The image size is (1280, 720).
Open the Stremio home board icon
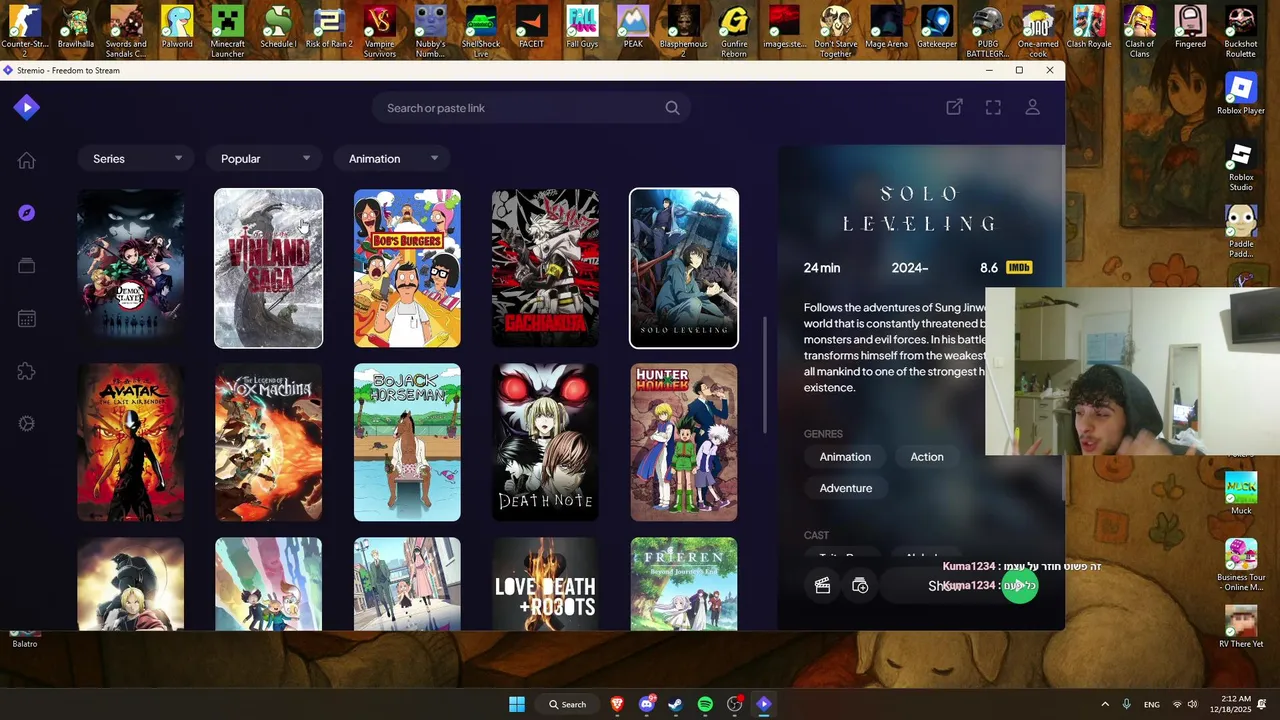coord(27,160)
